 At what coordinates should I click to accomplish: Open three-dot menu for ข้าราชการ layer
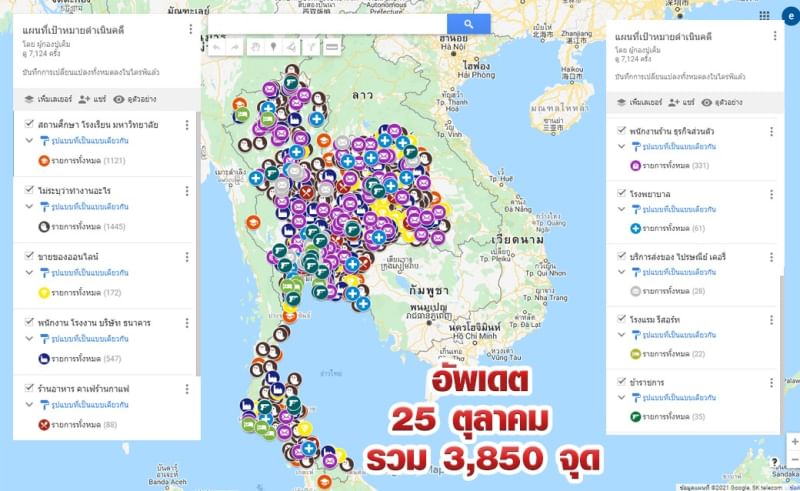coord(771,382)
